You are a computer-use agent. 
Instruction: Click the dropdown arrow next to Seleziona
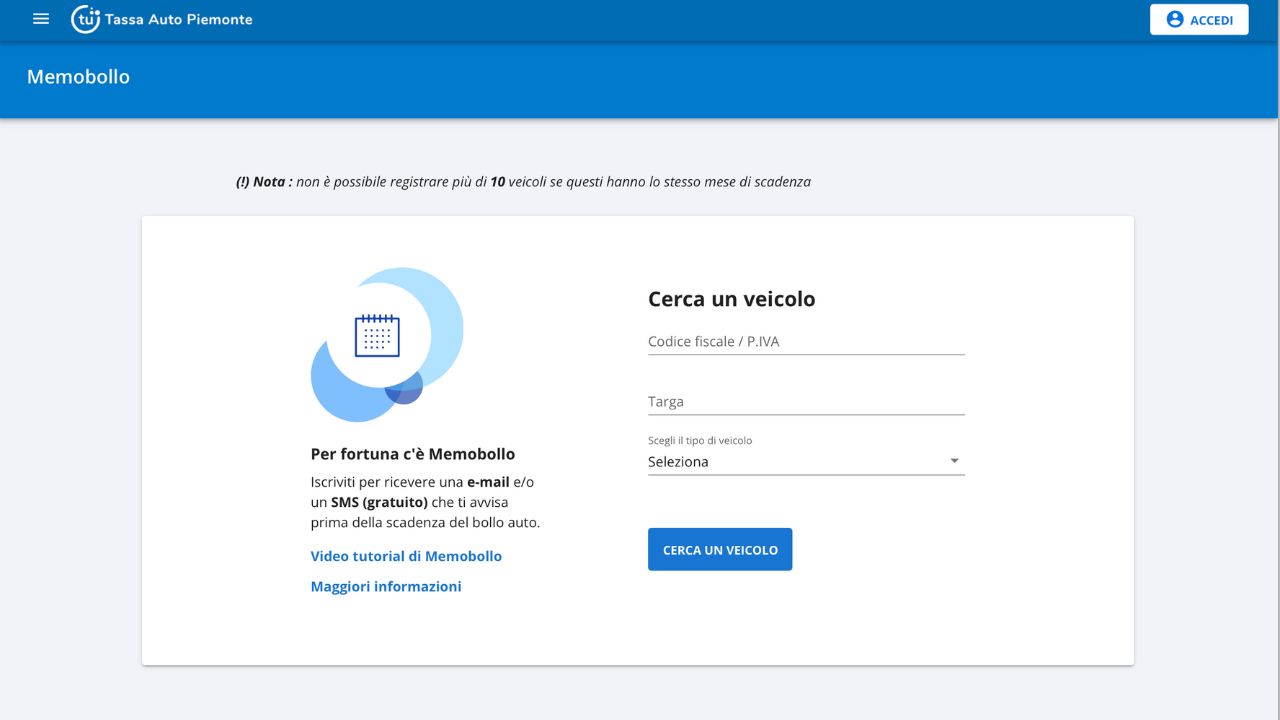[x=954, y=461]
